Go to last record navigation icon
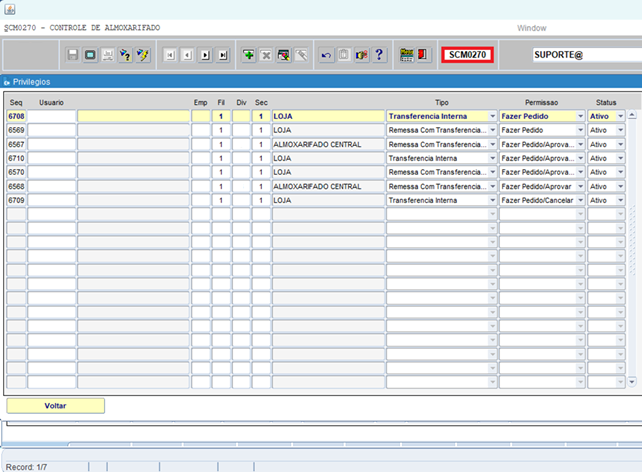The image size is (642, 472). click(223, 55)
